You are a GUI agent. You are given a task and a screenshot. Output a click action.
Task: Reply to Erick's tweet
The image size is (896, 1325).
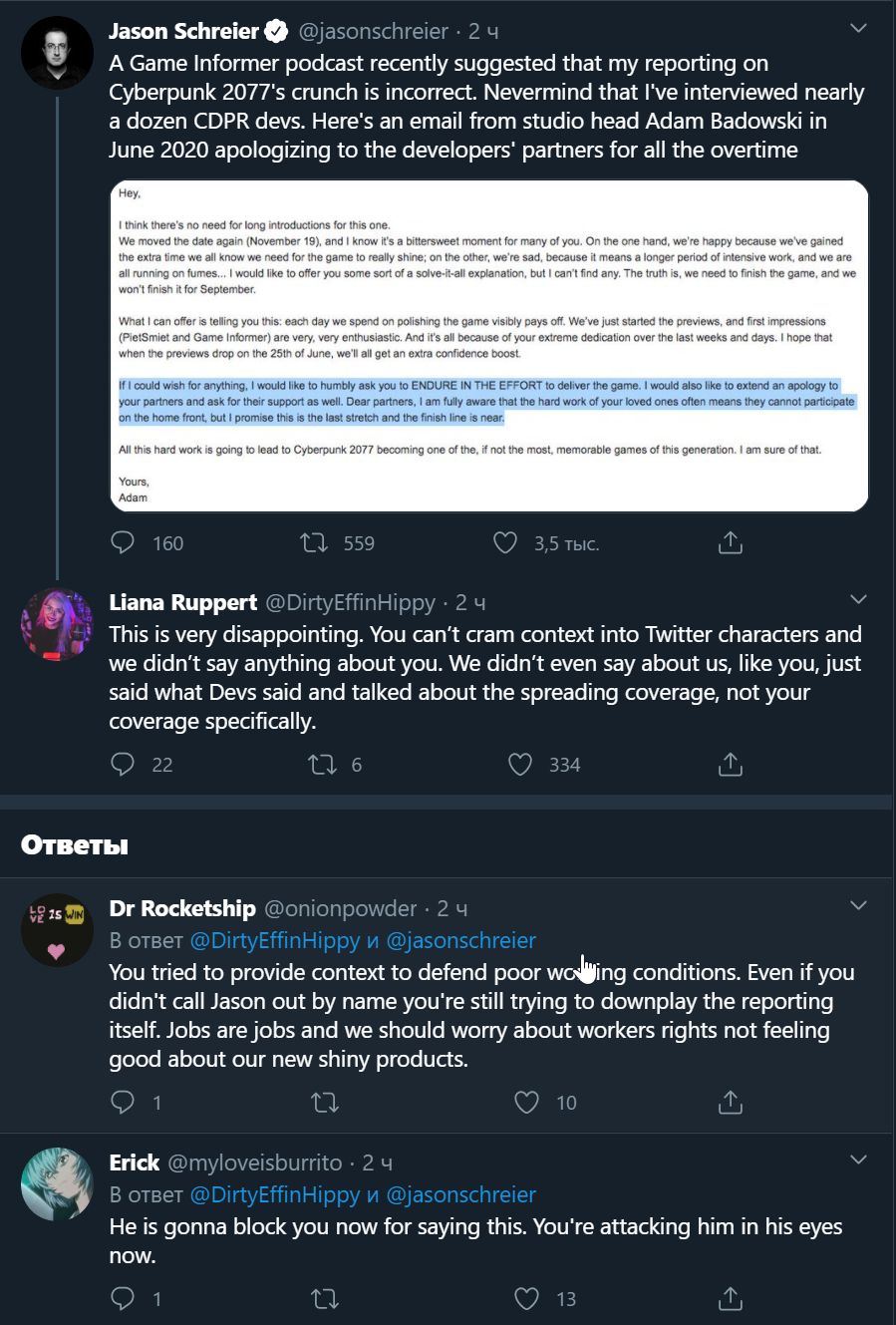(123, 1298)
